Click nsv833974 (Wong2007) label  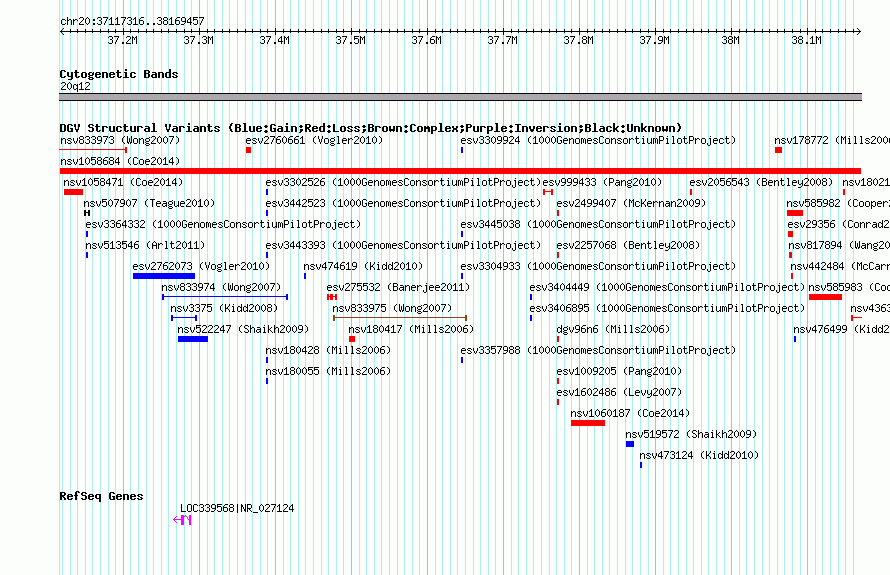tap(221, 287)
